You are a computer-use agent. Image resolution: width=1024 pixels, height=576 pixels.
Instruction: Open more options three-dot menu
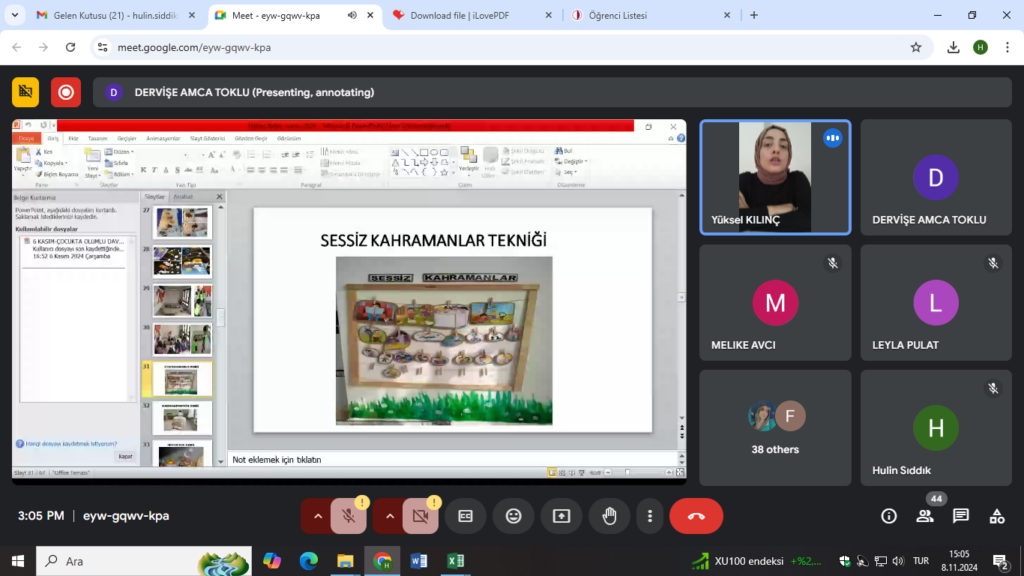tap(650, 516)
